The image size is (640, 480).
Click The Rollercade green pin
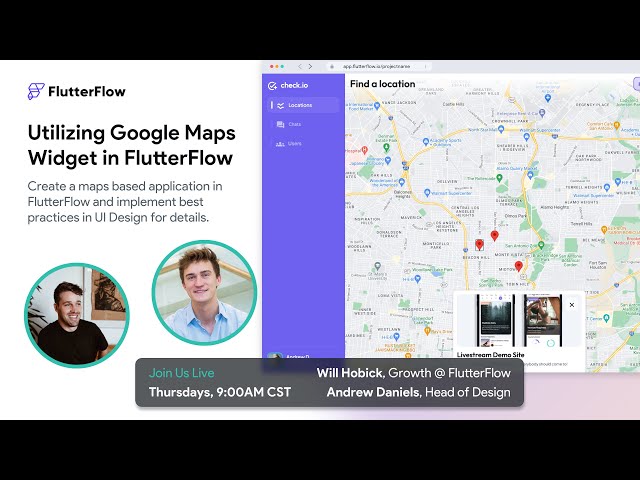coord(499,178)
